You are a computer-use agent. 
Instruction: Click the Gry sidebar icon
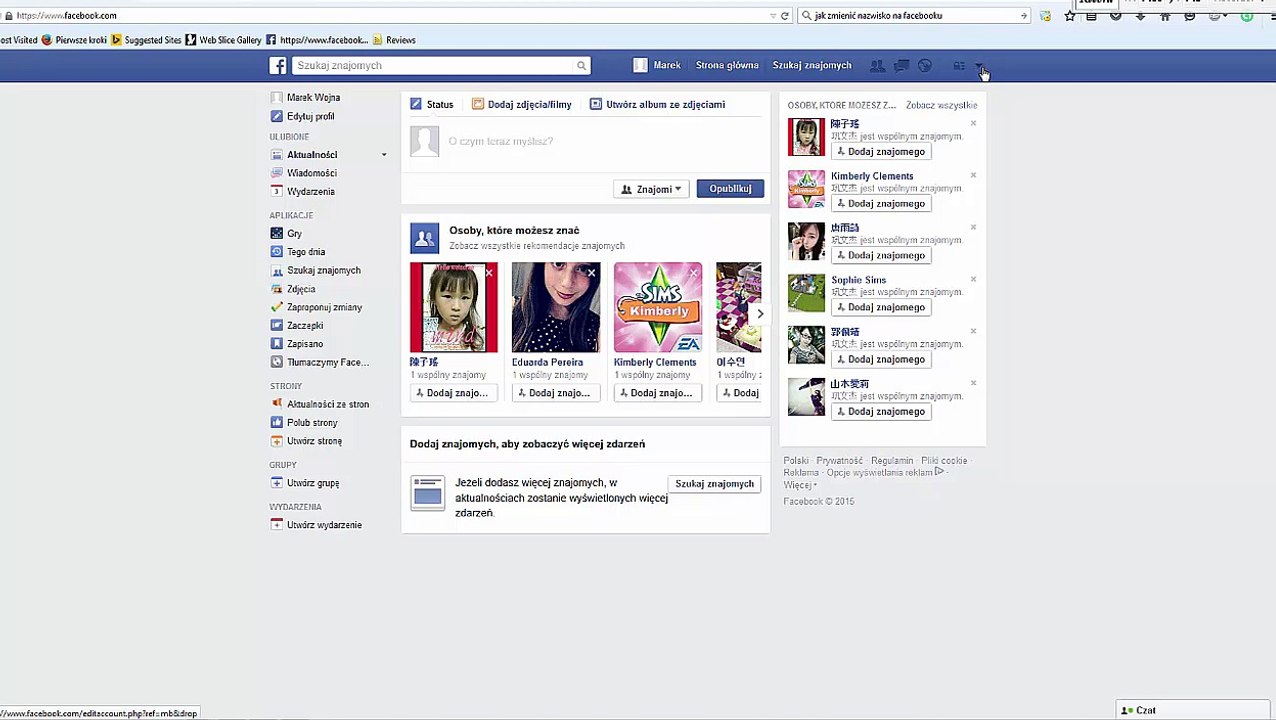click(277, 233)
